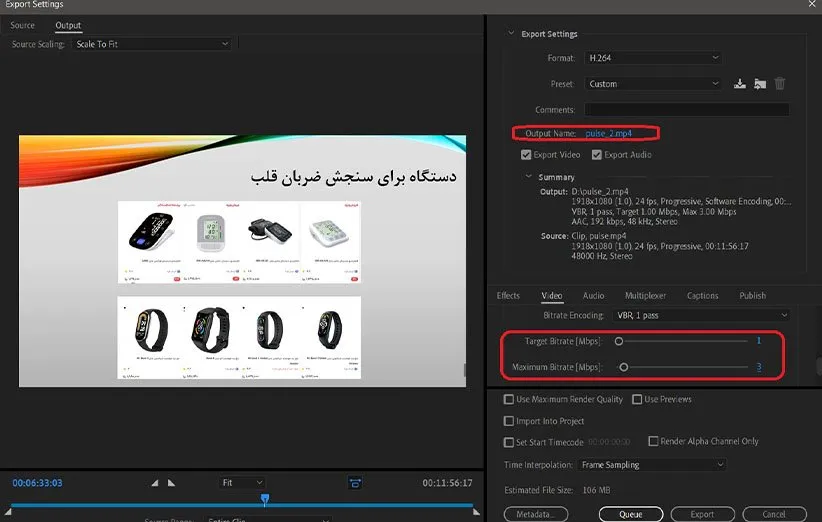
Task: Click the Import Preset folder icon
Action: pyautogui.click(x=760, y=84)
